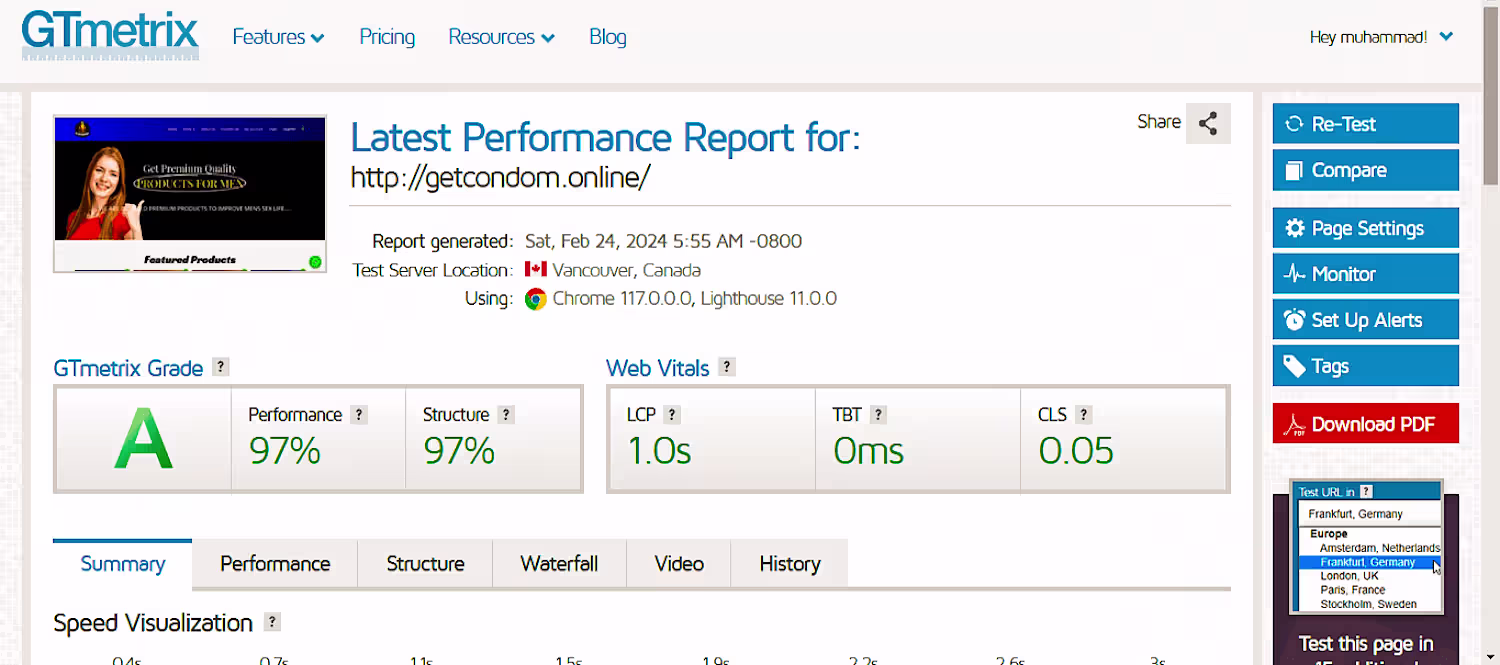Open the Hey muhammad account dropdown

pos(1381,37)
